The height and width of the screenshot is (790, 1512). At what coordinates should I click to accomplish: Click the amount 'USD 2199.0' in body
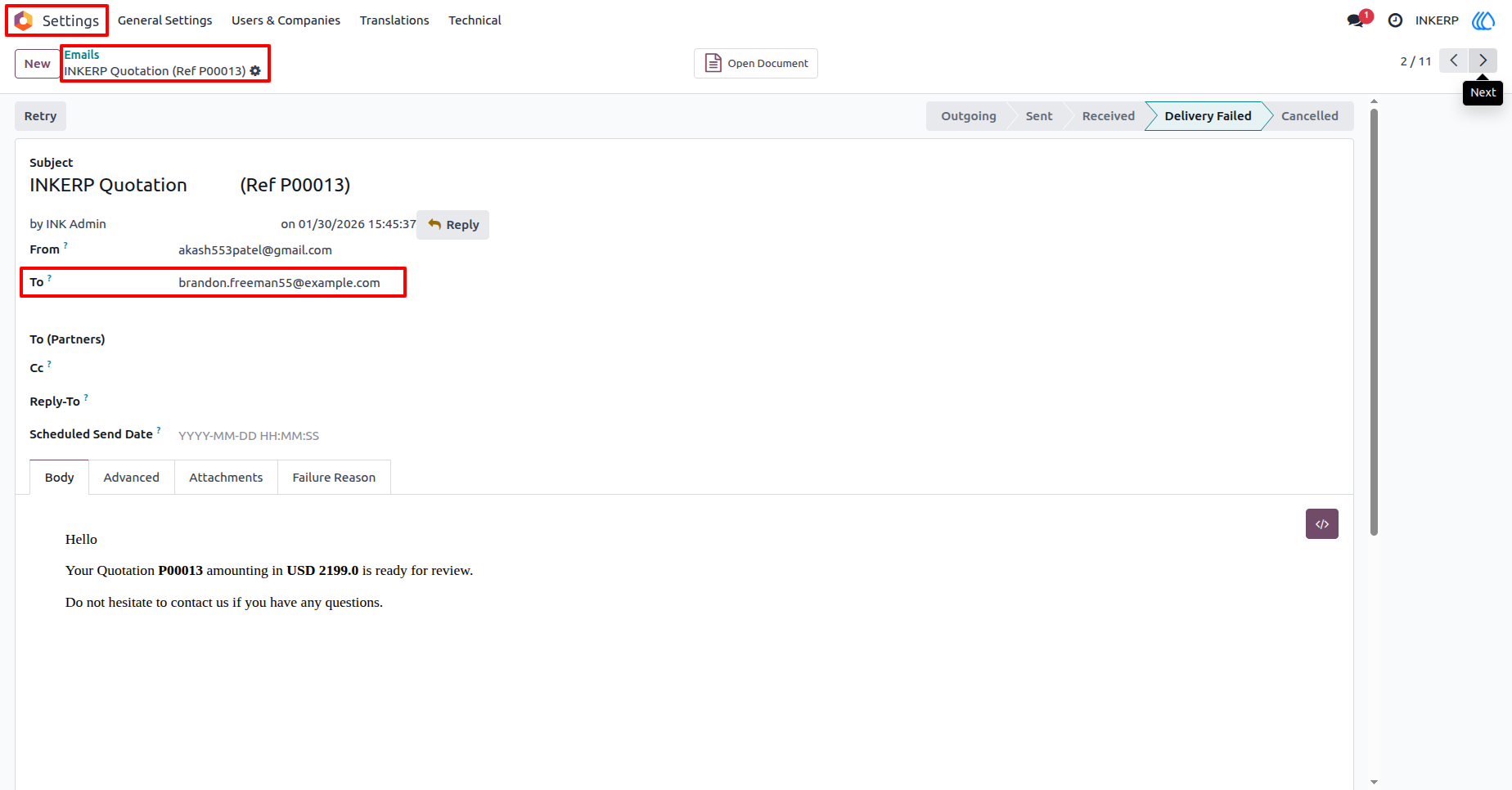click(322, 571)
